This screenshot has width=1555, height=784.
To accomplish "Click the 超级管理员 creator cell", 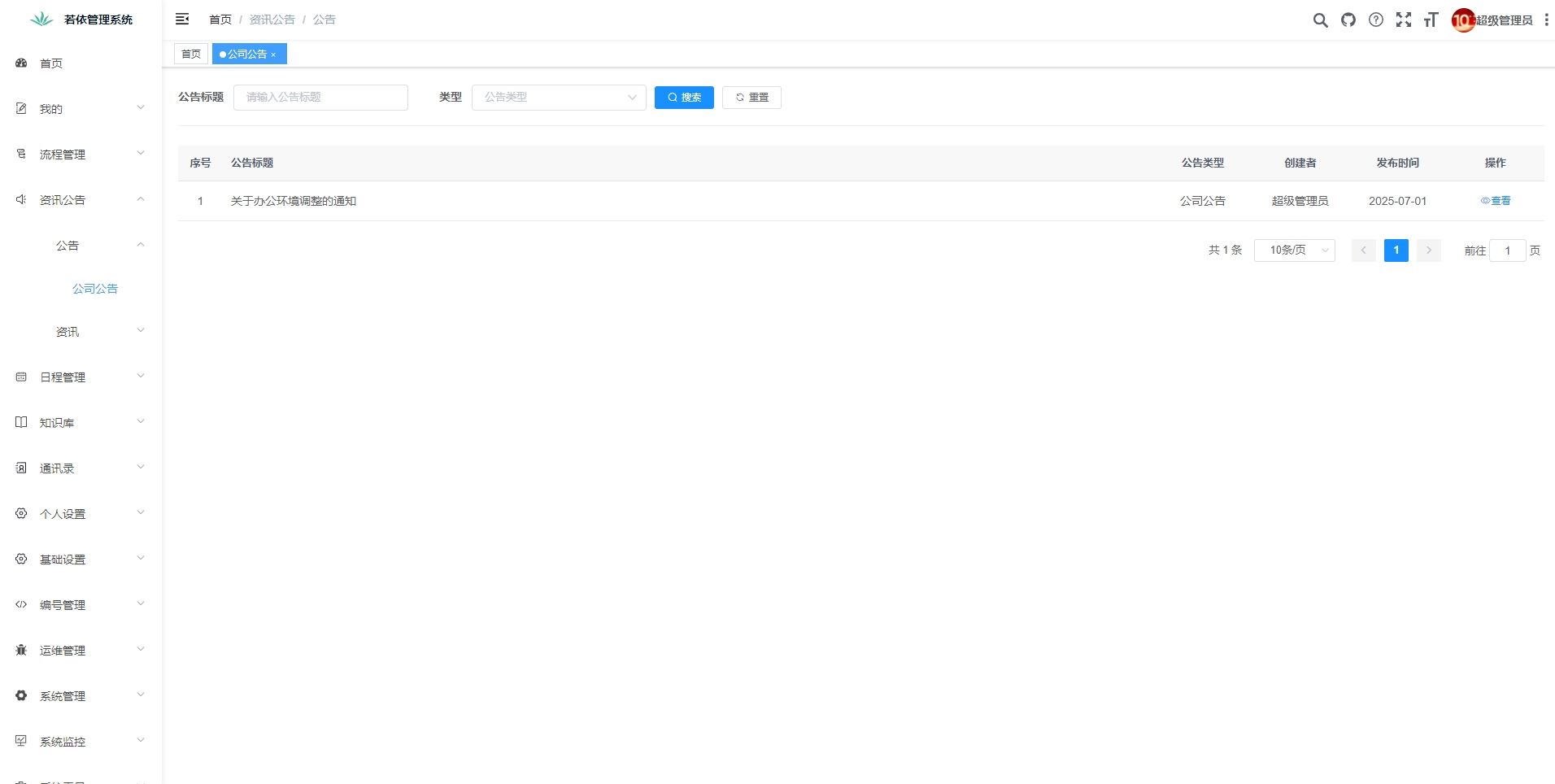I will pyautogui.click(x=1300, y=201).
